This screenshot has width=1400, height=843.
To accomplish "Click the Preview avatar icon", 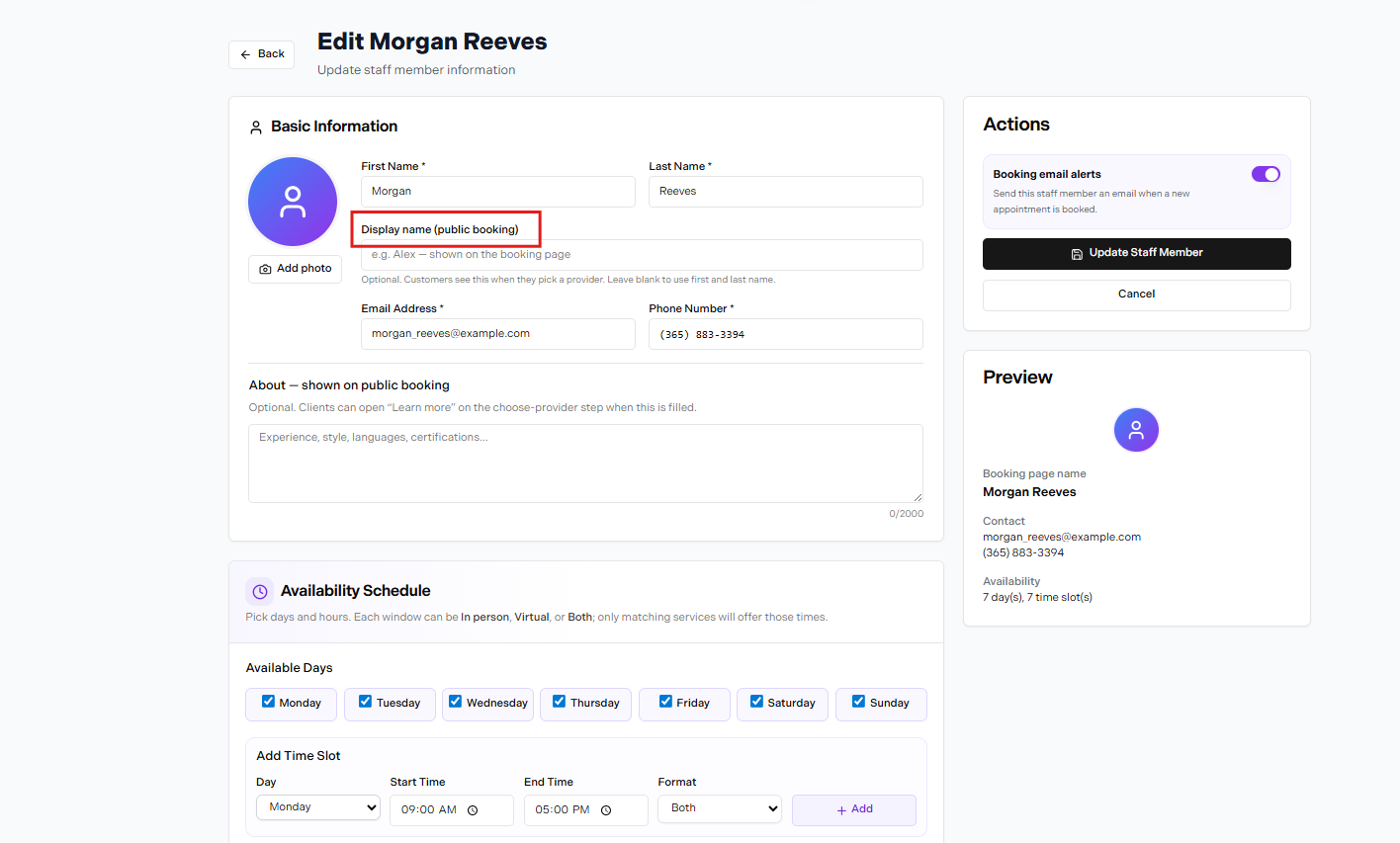I will point(1136,430).
